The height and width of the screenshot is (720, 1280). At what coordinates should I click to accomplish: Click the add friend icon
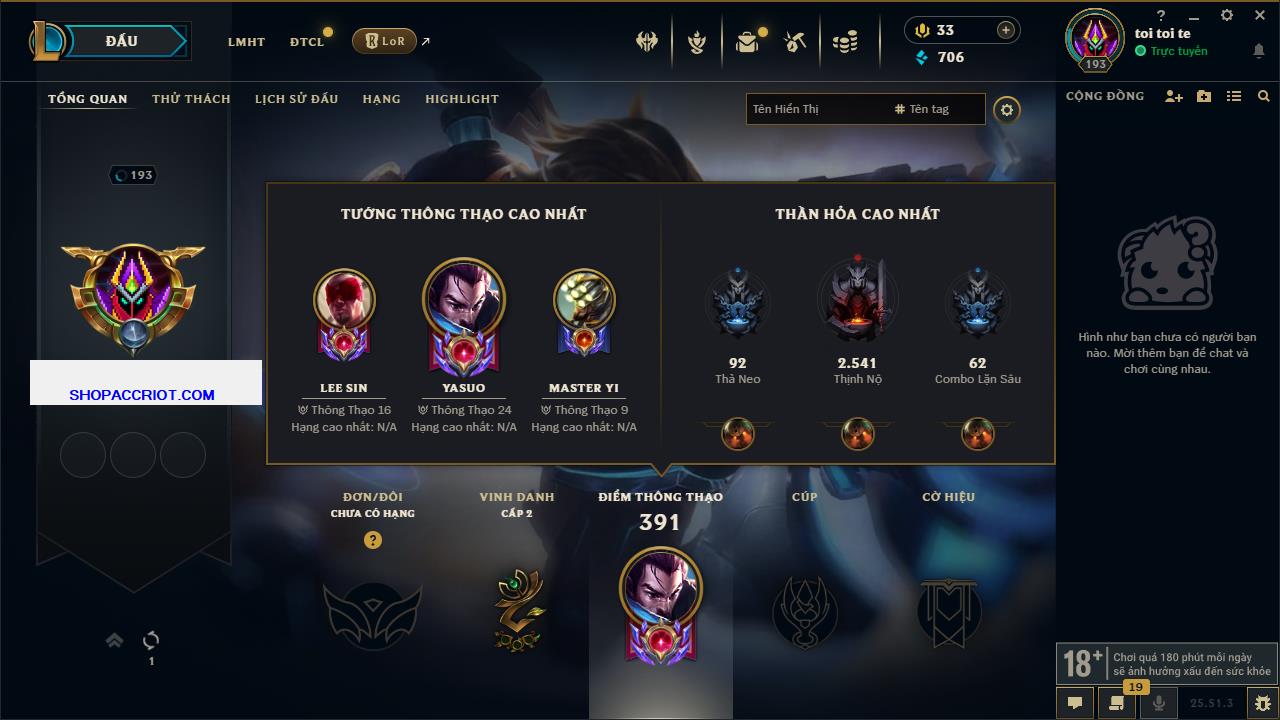tap(1174, 96)
